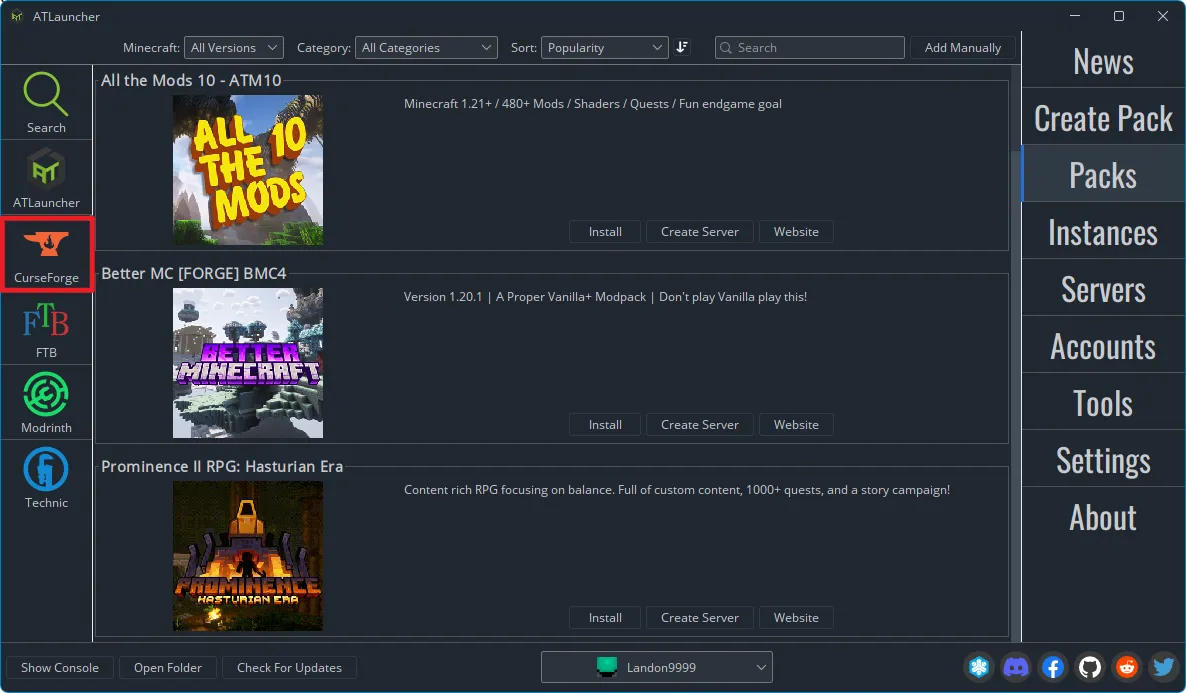Select the Technic packs source
This screenshot has height=693, width=1186.
[46, 477]
